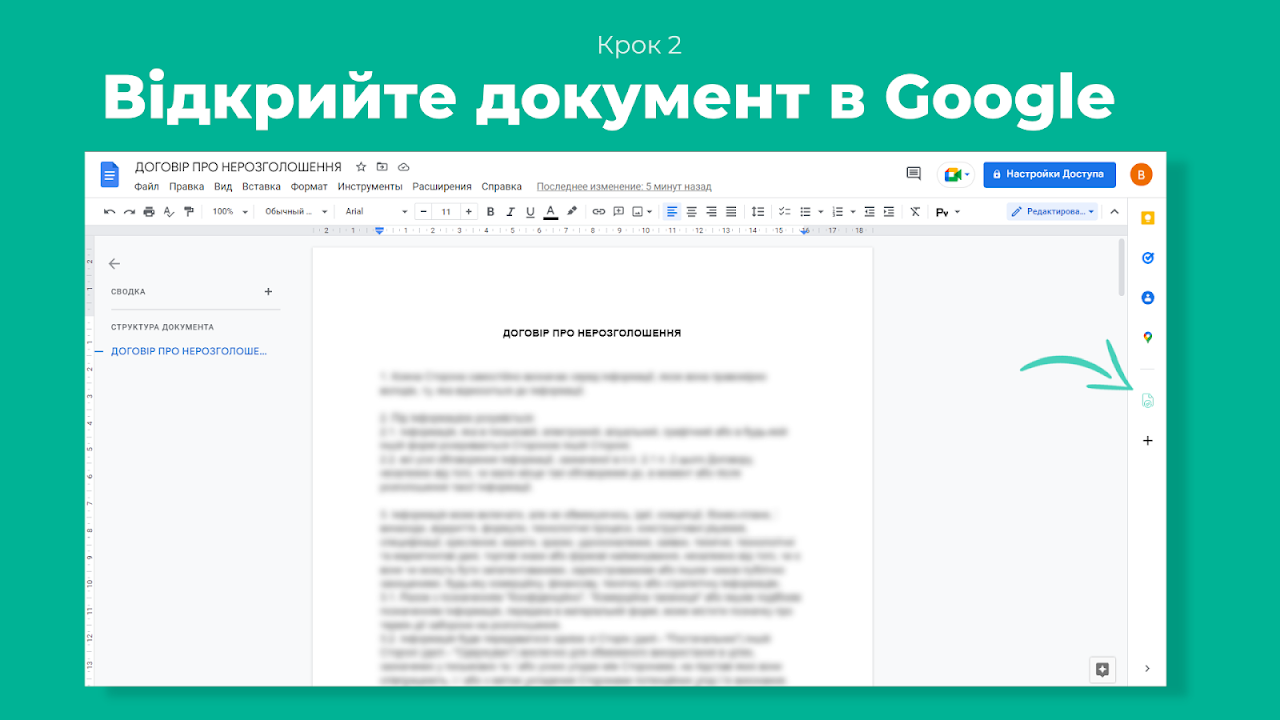Expand the bulleted list options arrow

click(x=821, y=212)
